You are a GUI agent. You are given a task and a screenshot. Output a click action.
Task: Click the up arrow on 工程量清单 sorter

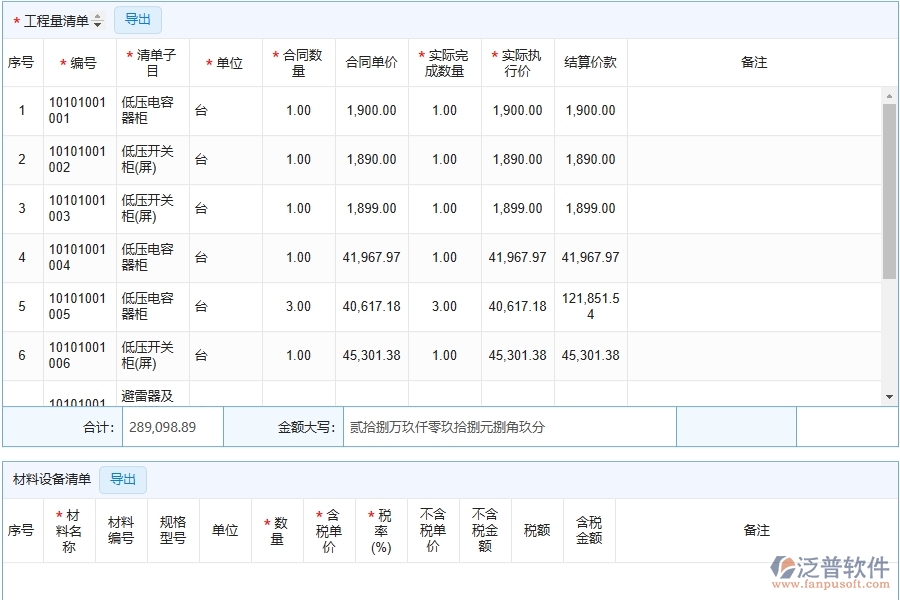97,15
